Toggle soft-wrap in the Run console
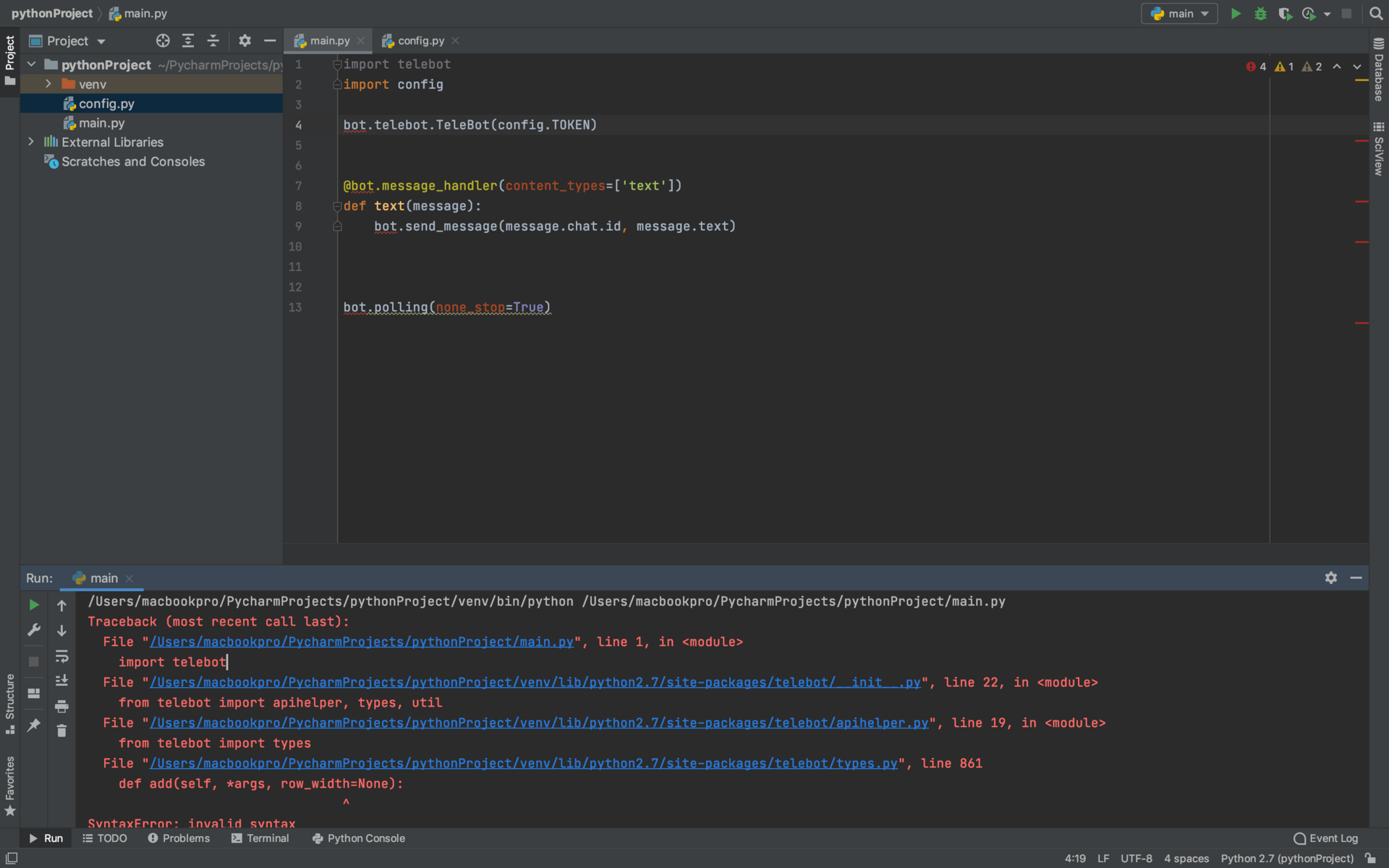Screen dimensions: 1389x868 pos(61,656)
